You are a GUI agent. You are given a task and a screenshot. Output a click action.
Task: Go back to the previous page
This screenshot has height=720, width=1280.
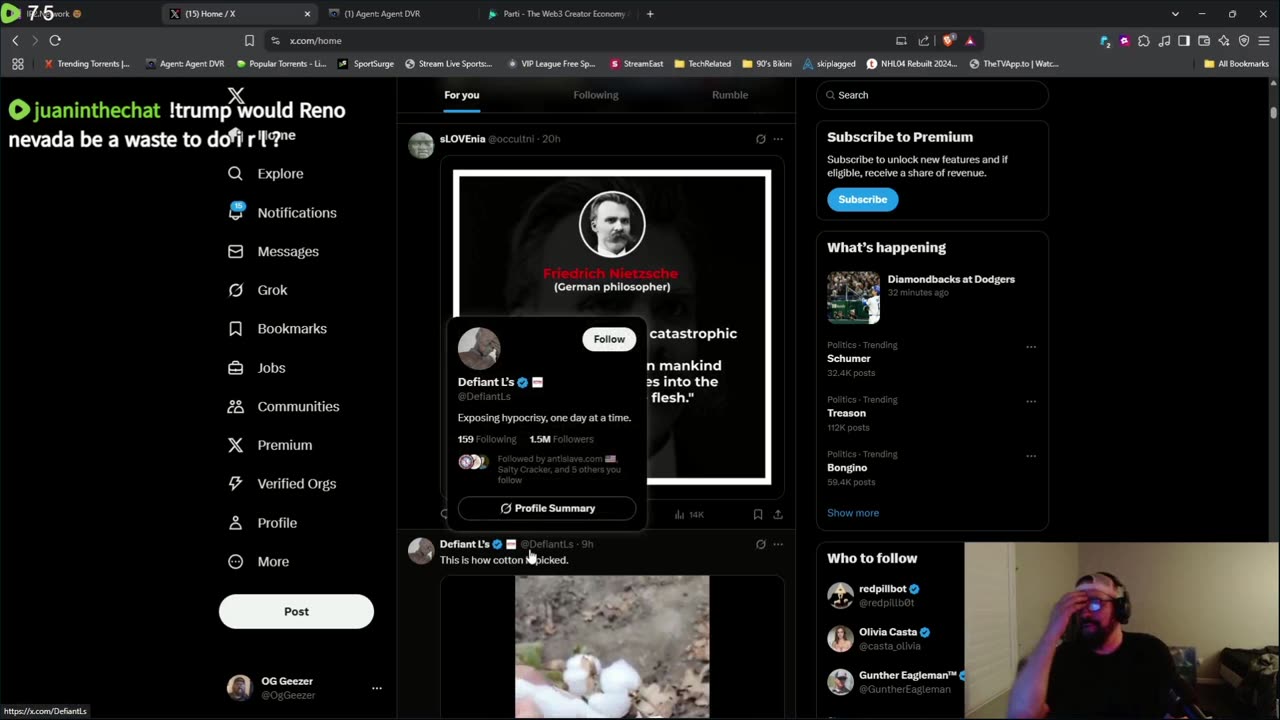click(x=15, y=41)
